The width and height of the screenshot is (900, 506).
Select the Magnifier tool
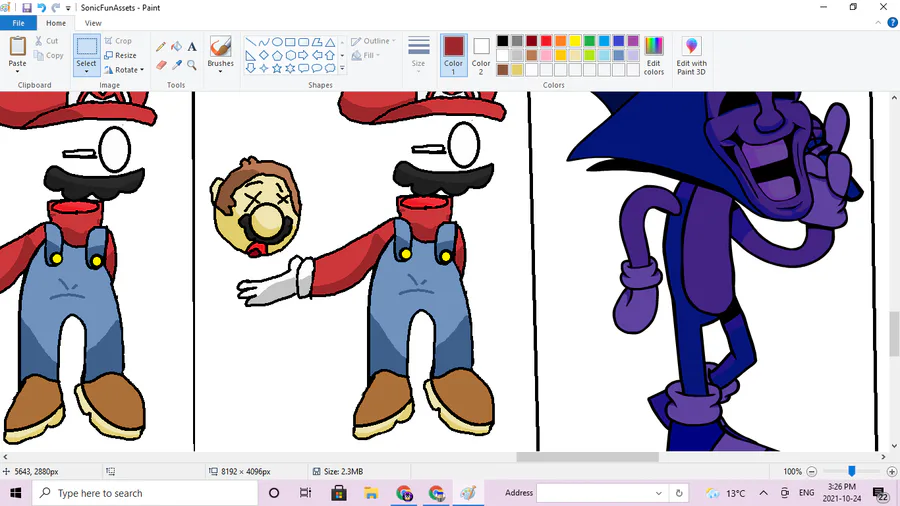[192, 65]
